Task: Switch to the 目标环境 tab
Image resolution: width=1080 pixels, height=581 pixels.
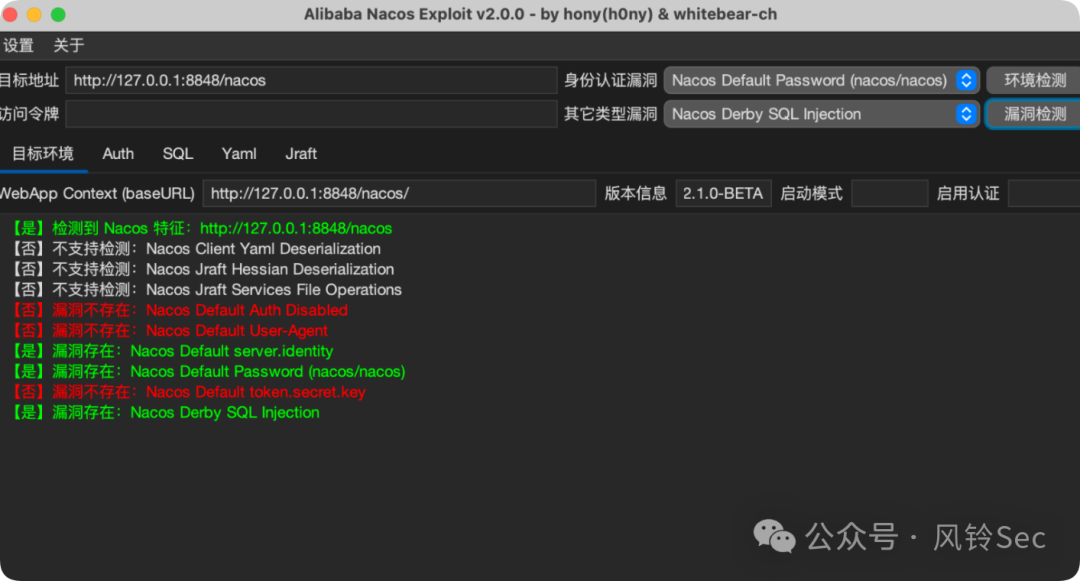Action: 43,154
